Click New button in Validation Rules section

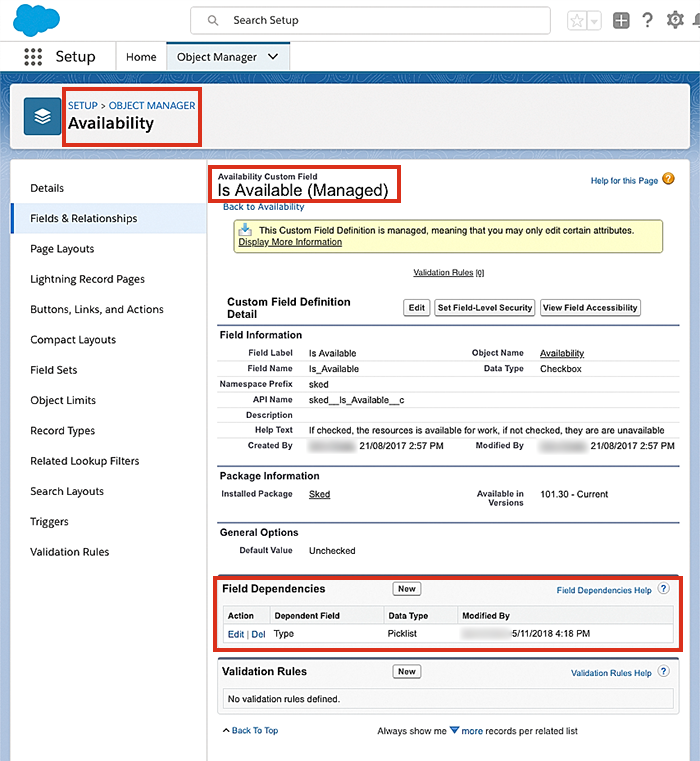tap(407, 671)
